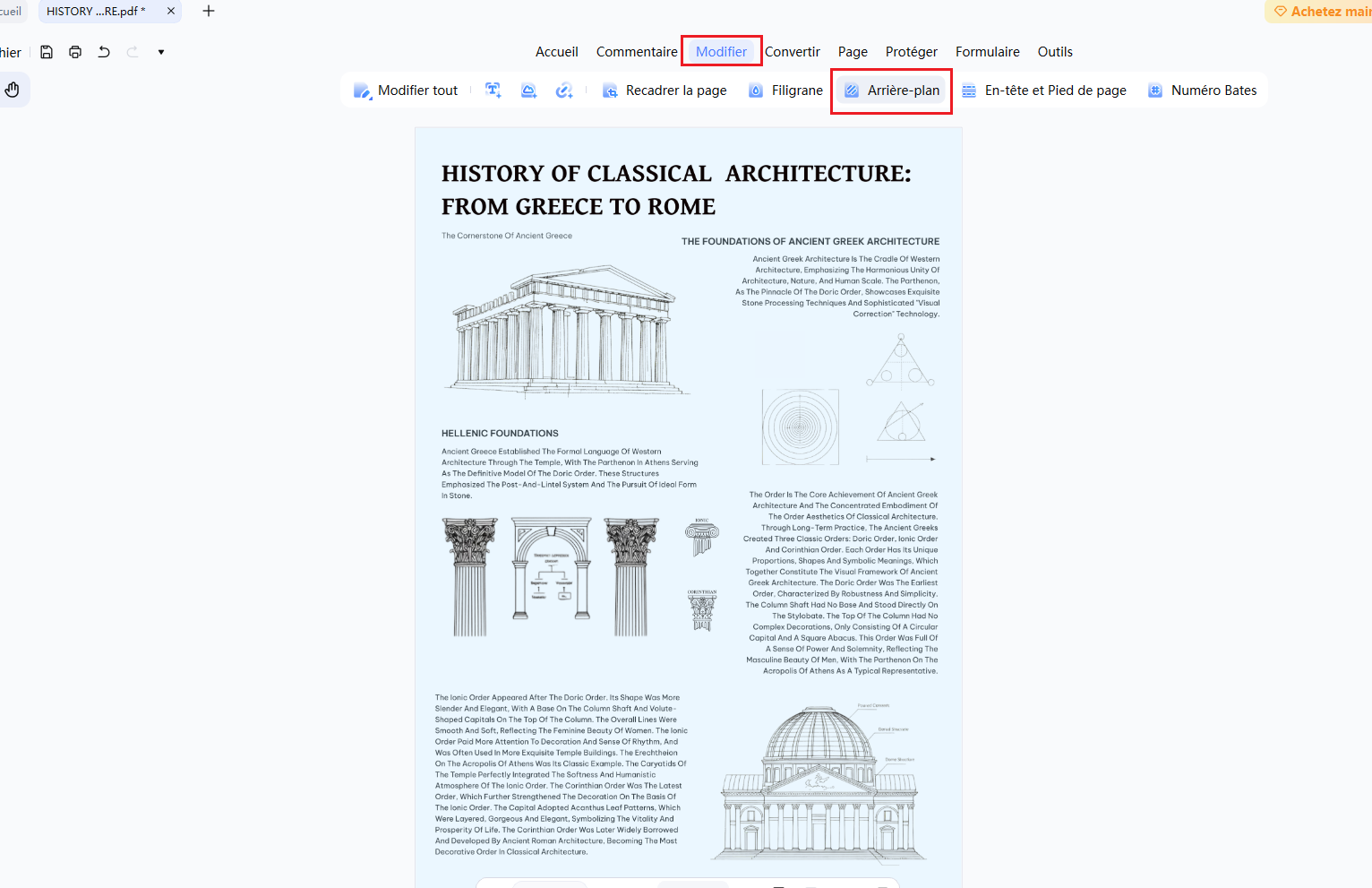Screen dimensions: 1372x888
Task: Click Recadrer la page
Action: click(x=665, y=91)
